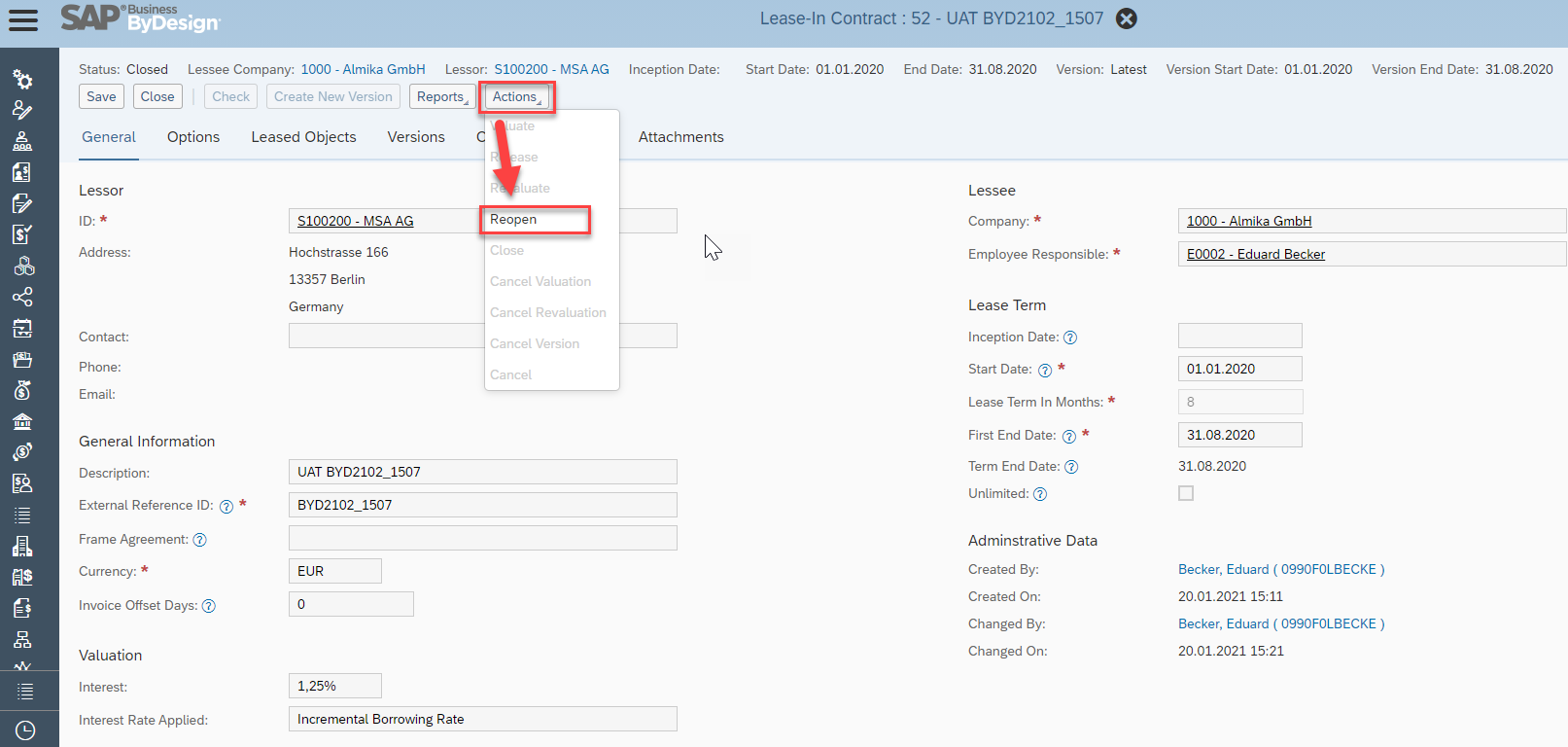This screenshot has height=747, width=1568.
Task: Open Lessee Company 1000 - Almika GmbH header link
Action: (364, 69)
